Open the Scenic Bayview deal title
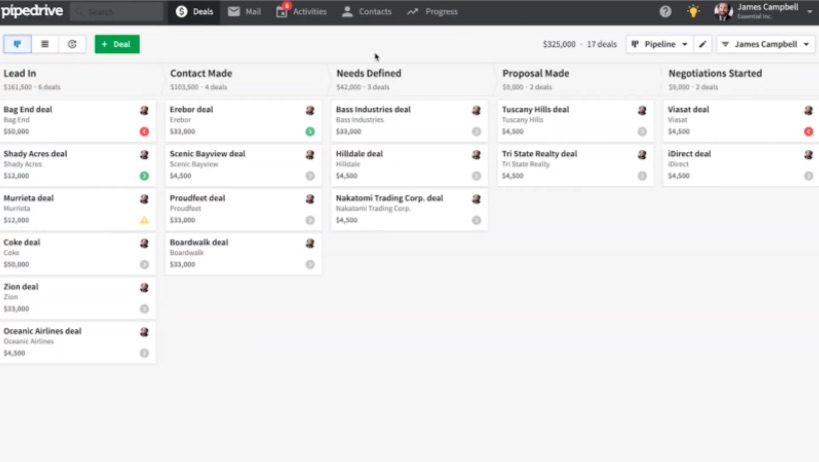The image size is (819, 462). point(207,154)
